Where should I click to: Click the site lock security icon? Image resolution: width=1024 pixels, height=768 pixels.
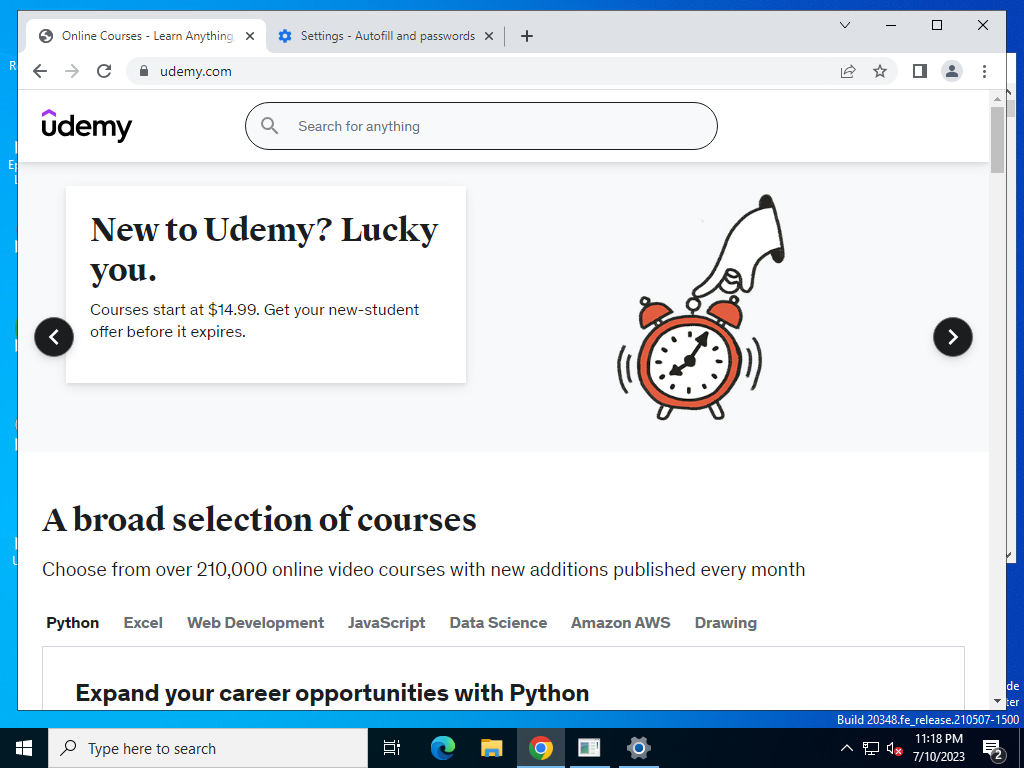144,71
